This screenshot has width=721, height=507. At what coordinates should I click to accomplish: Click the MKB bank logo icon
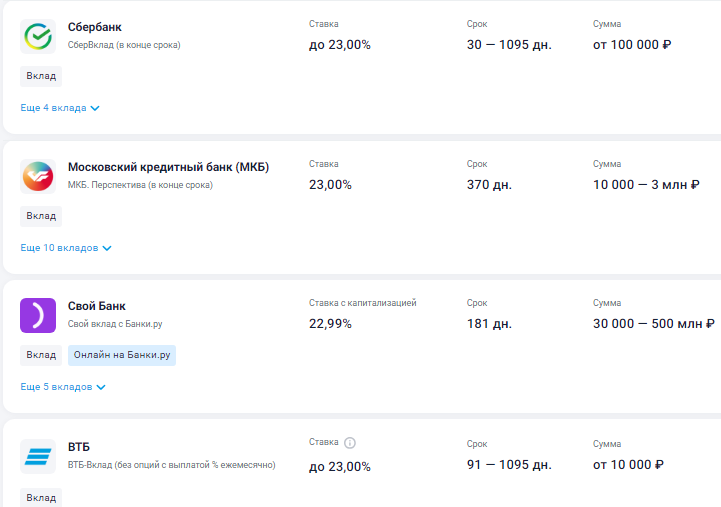coord(37,176)
